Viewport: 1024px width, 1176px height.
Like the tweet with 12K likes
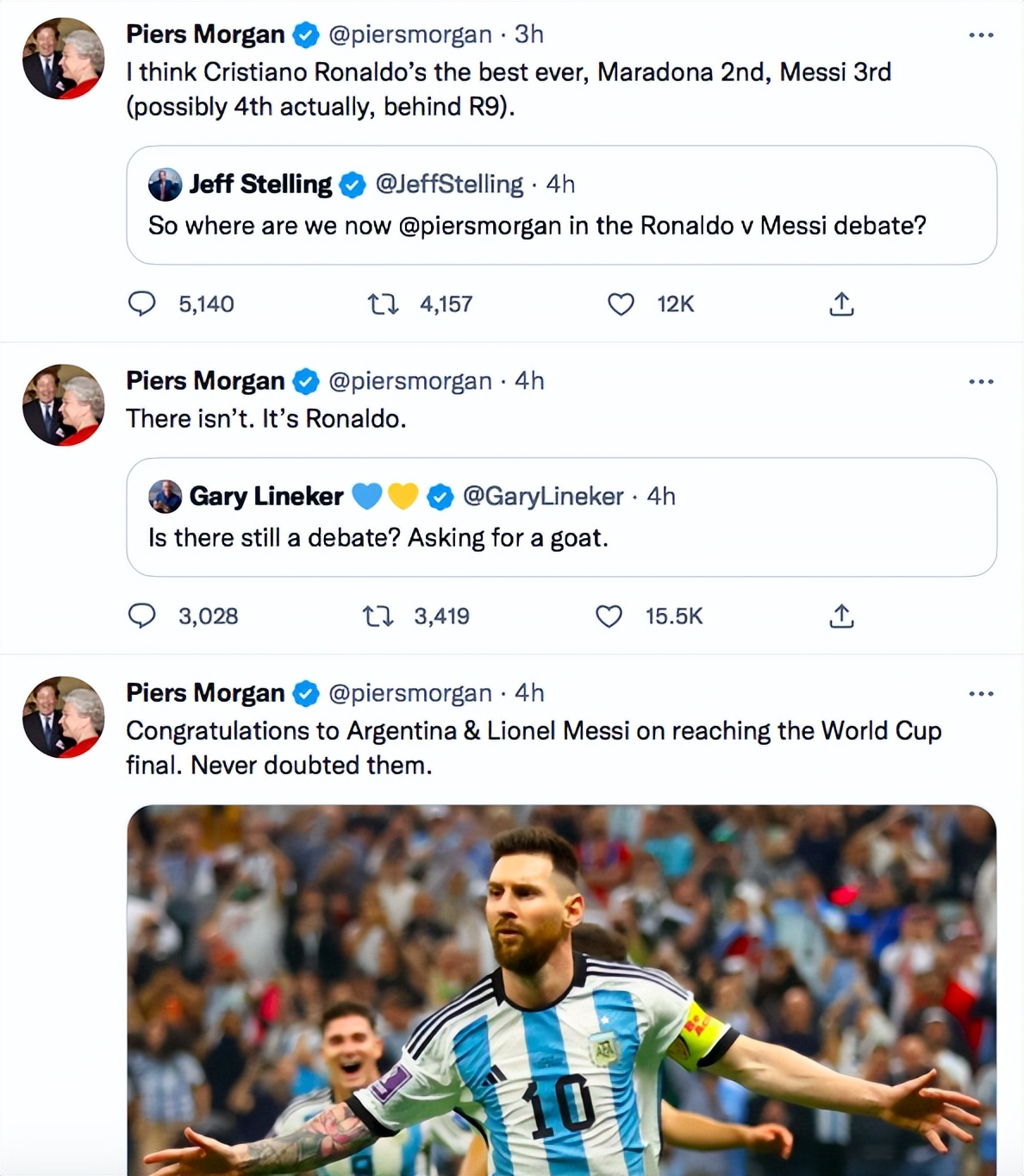[x=621, y=303]
